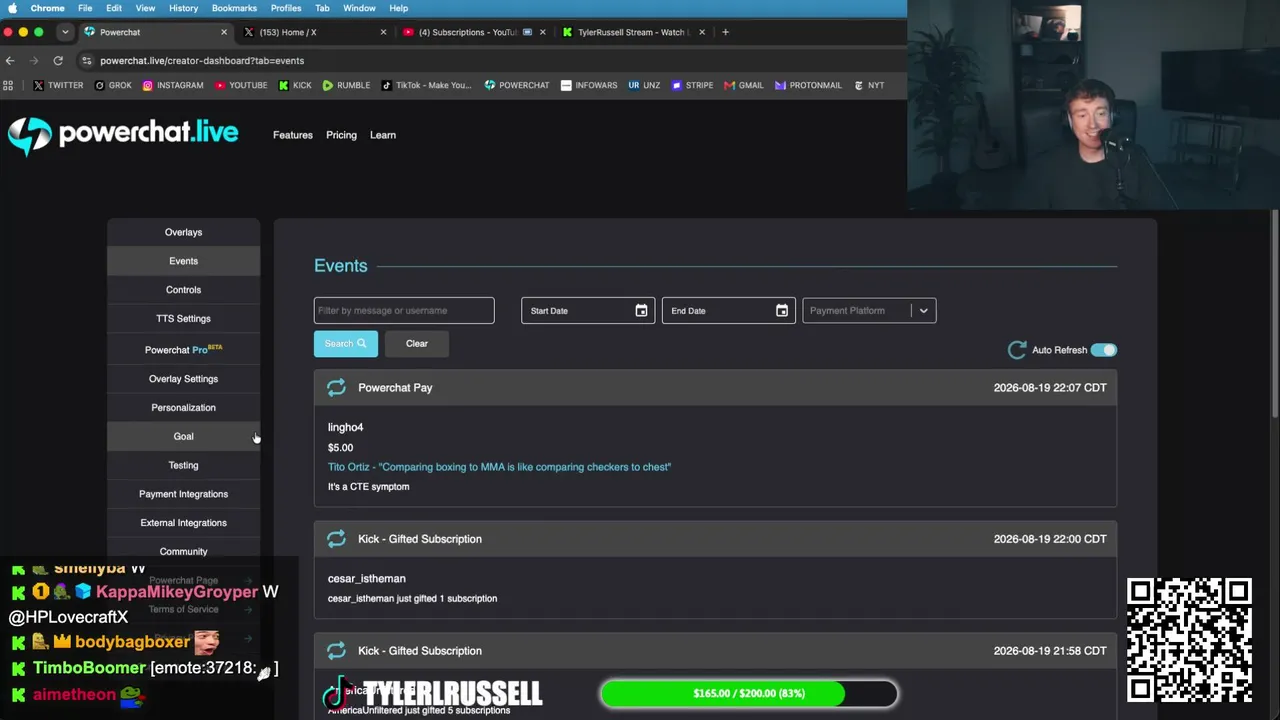Viewport: 1280px width, 720px height.
Task: Switch to the YouTube Subscriptions tab
Action: [x=474, y=32]
